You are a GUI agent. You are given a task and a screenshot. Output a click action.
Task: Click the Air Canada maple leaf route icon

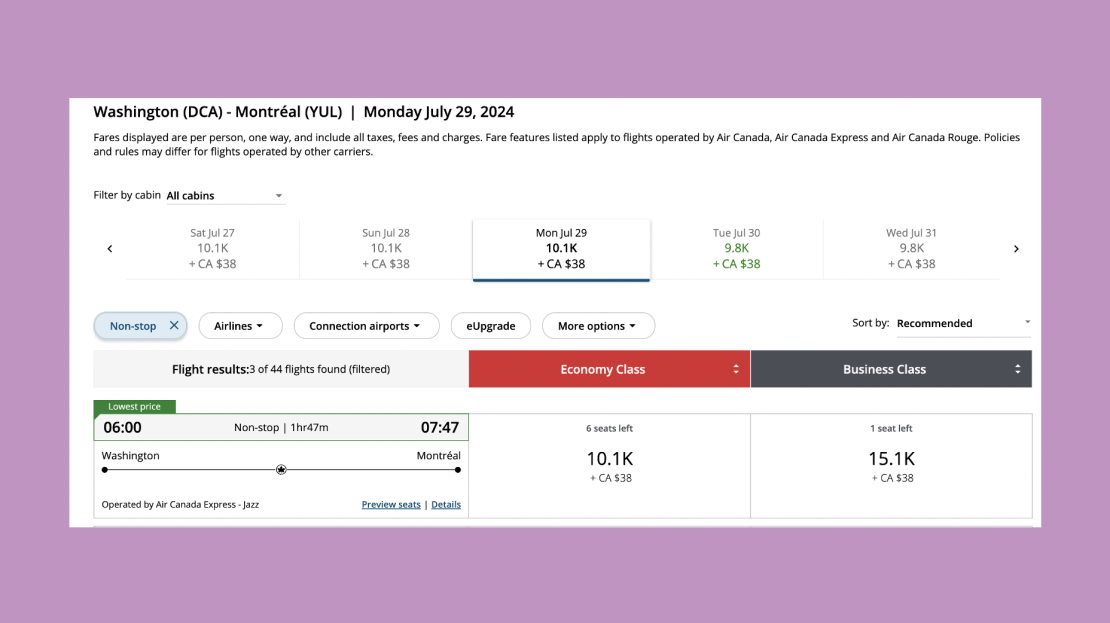281,469
